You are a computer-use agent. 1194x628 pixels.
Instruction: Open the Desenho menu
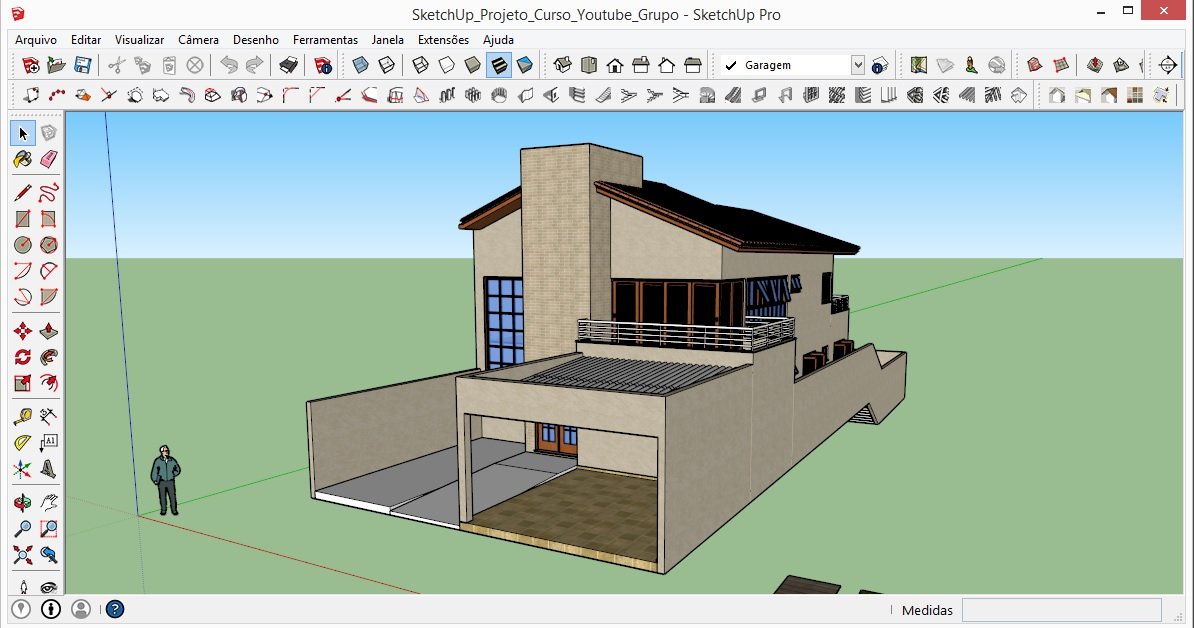tap(256, 40)
